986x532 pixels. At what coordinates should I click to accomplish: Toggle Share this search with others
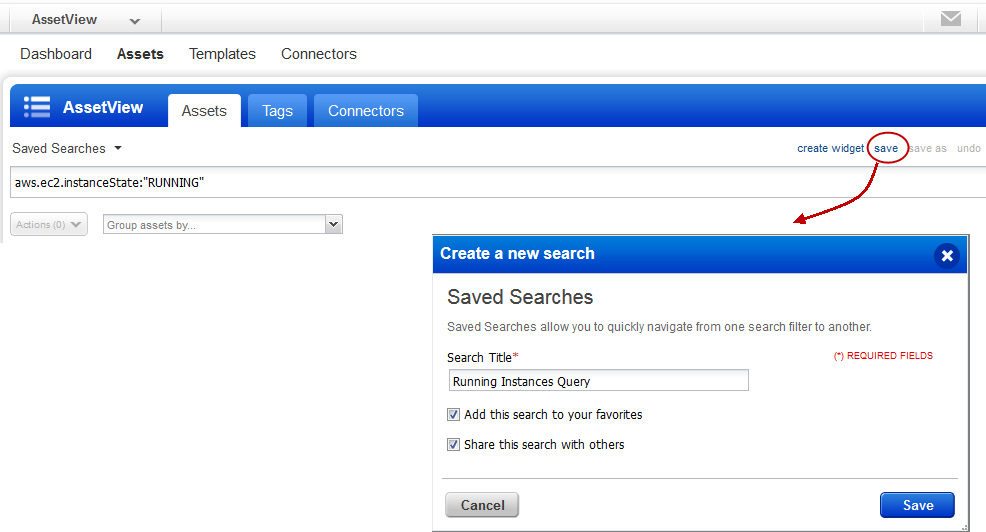[453, 445]
